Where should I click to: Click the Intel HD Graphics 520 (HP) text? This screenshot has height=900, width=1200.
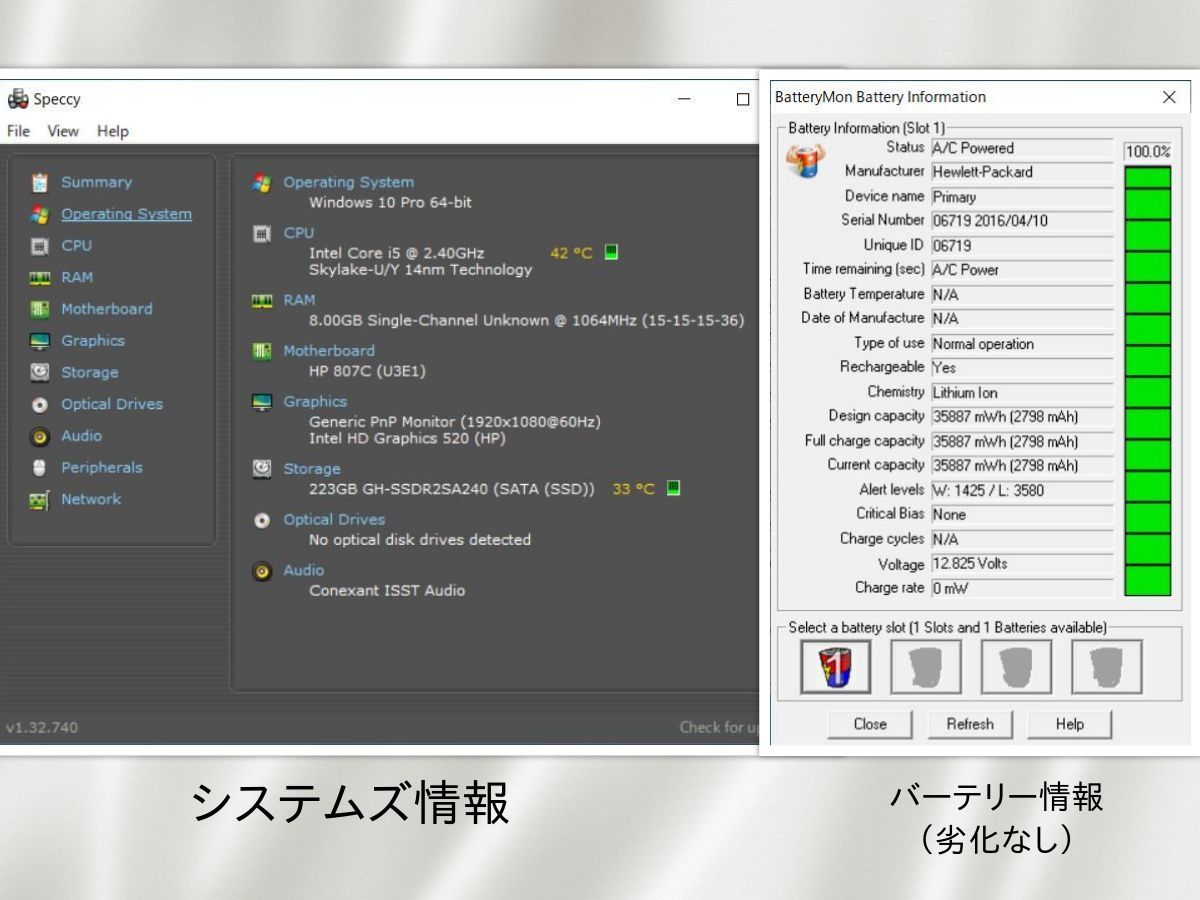pyautogui.click(x=407, y=438)
